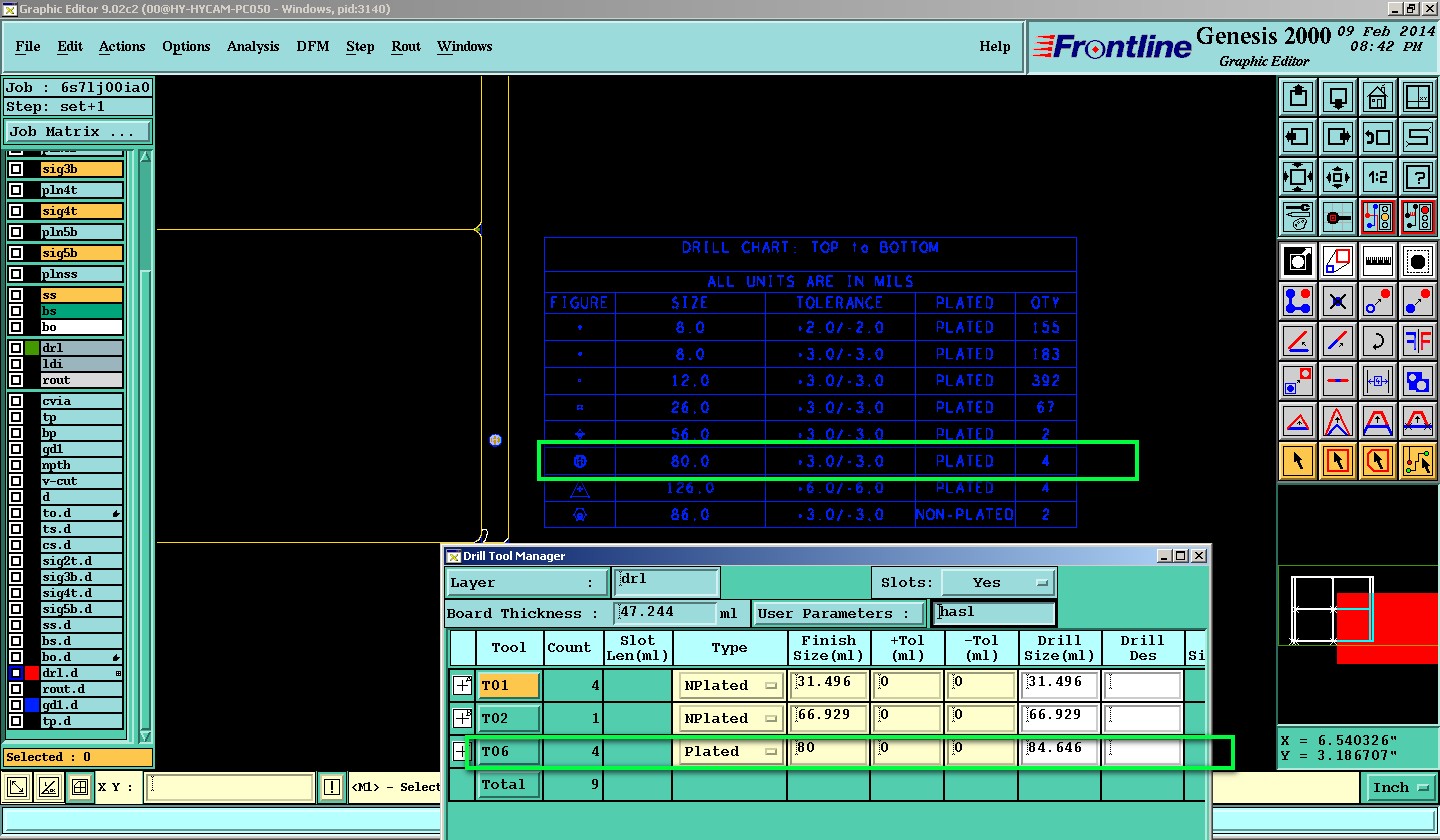Open the DFM menu
The image size is (1440, 840).
point(313,46)
